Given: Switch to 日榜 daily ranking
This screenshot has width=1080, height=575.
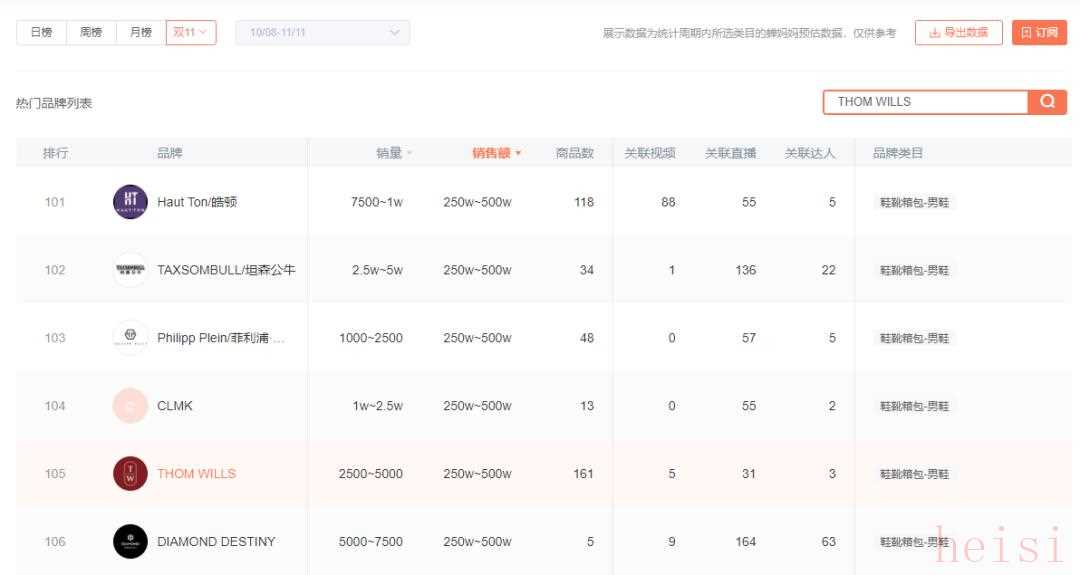Looking at the screenshot, I should click(41, 33).
